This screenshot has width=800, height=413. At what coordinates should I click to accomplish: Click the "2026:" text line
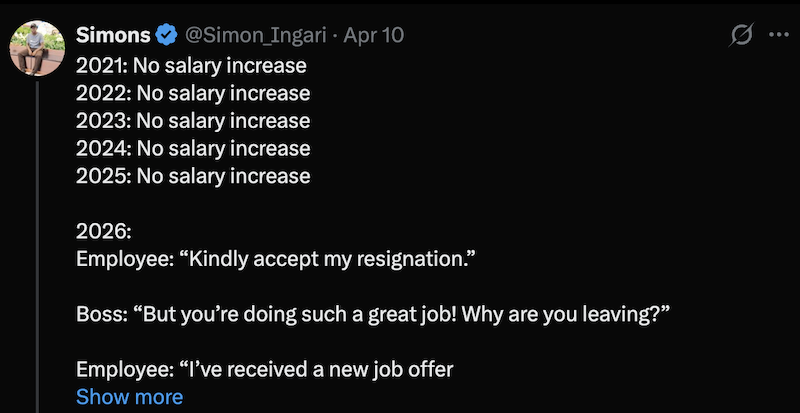[104, 231]
